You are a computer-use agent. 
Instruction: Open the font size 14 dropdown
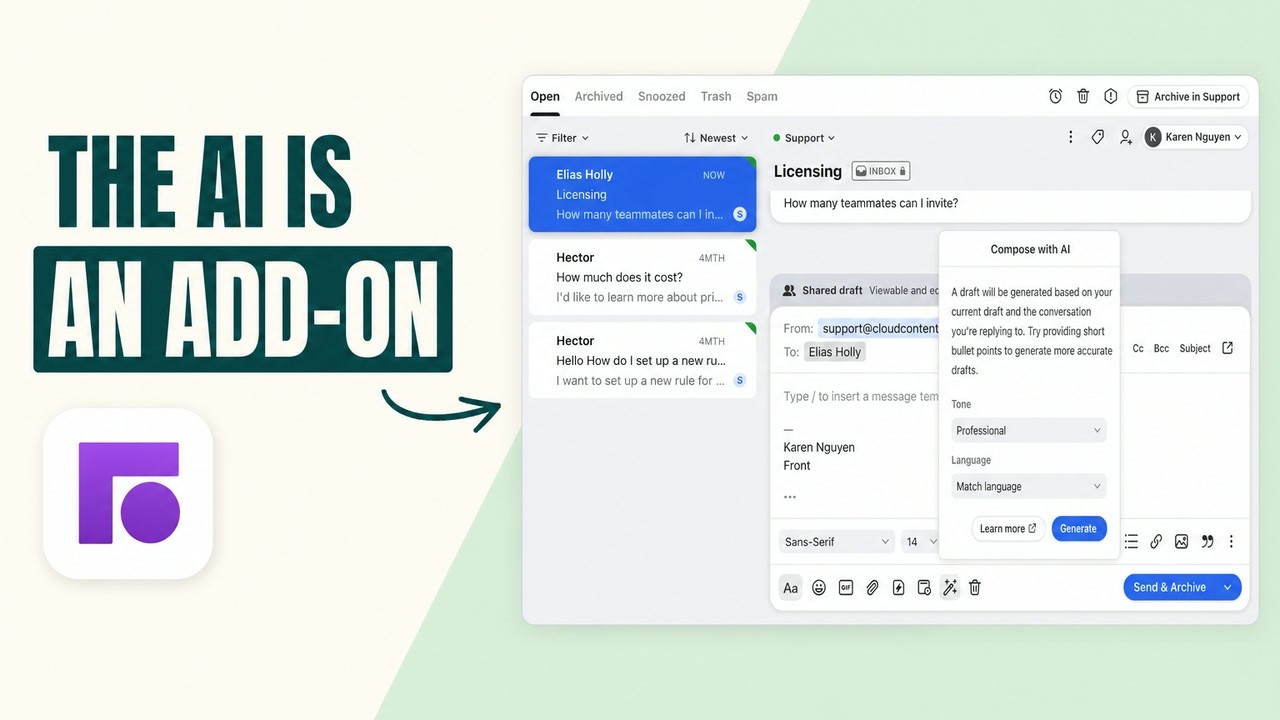[920, 541]
